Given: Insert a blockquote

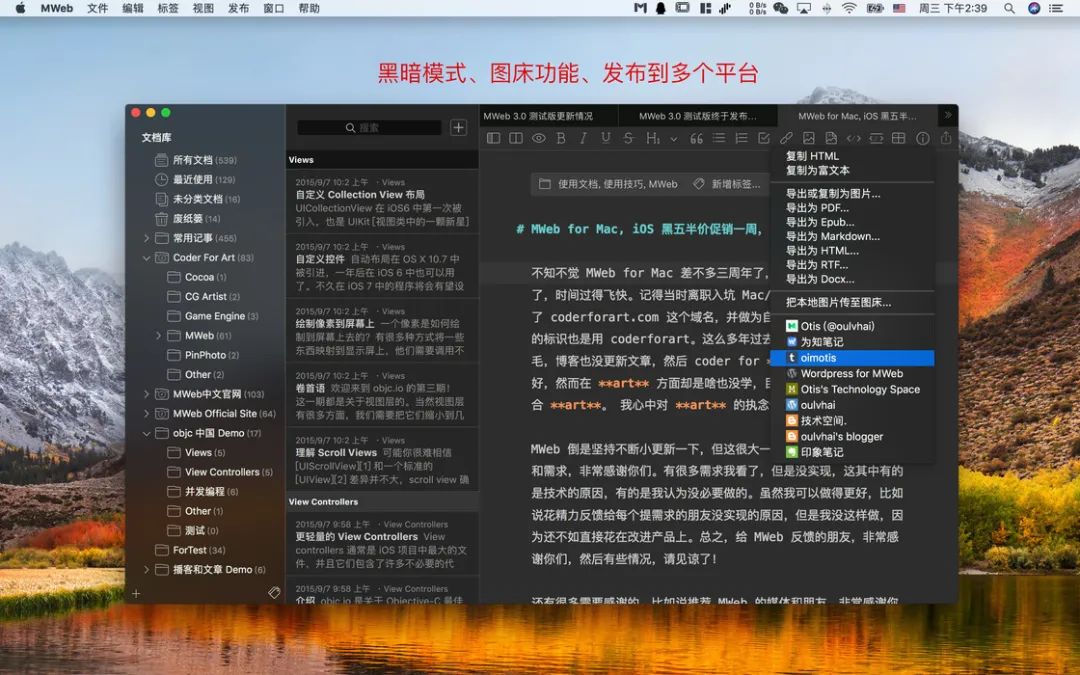Looking at the screenshot, I should pyautogui.click(x=696, y=138).
